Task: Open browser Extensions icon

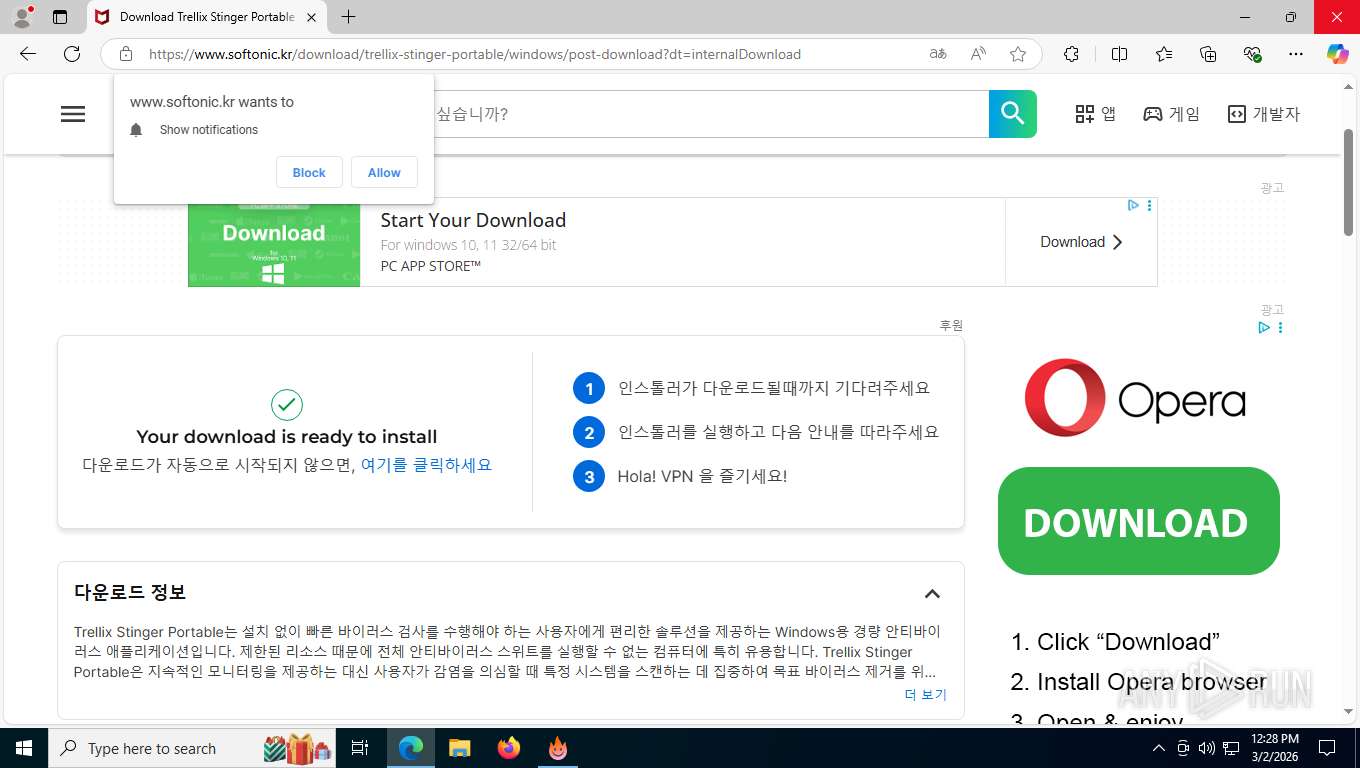Action: point(1071,54)
